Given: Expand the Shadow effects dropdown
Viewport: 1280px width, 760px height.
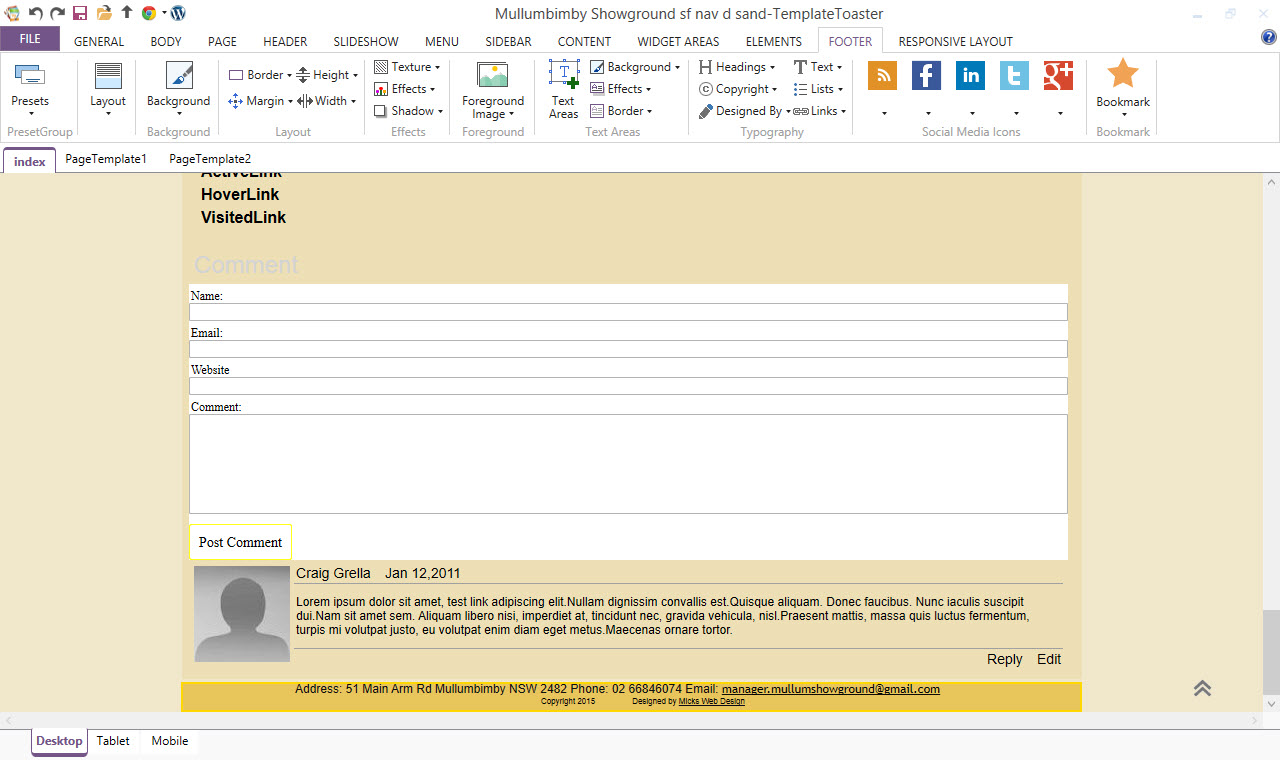Looking at the screenshot, I should (x=409, y=111).
